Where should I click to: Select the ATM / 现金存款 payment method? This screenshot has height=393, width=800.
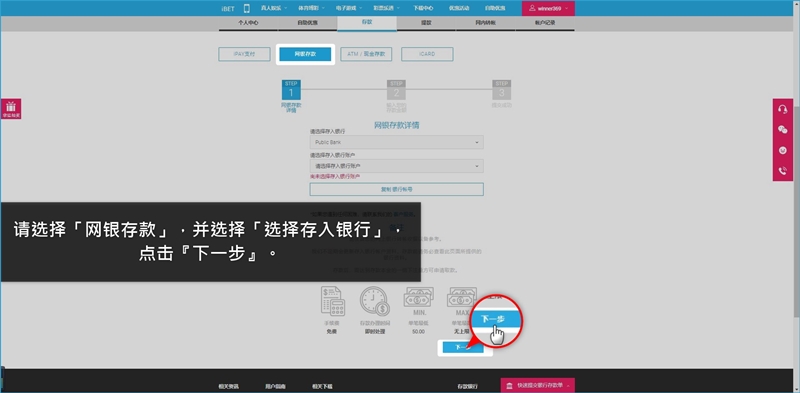click(366, 54)
